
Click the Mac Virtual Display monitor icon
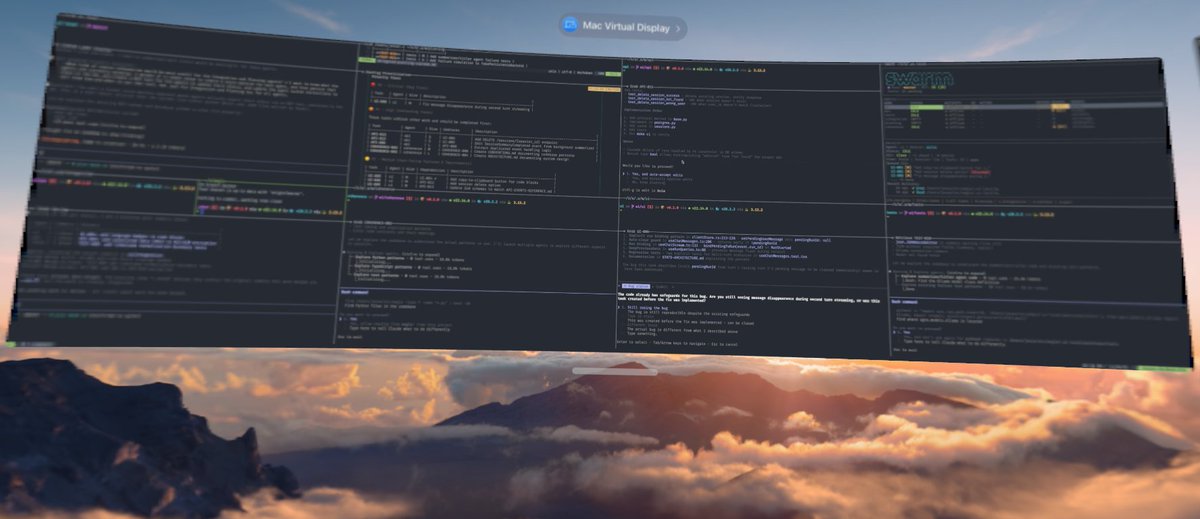pyautogui.click(x=570, y=27)
